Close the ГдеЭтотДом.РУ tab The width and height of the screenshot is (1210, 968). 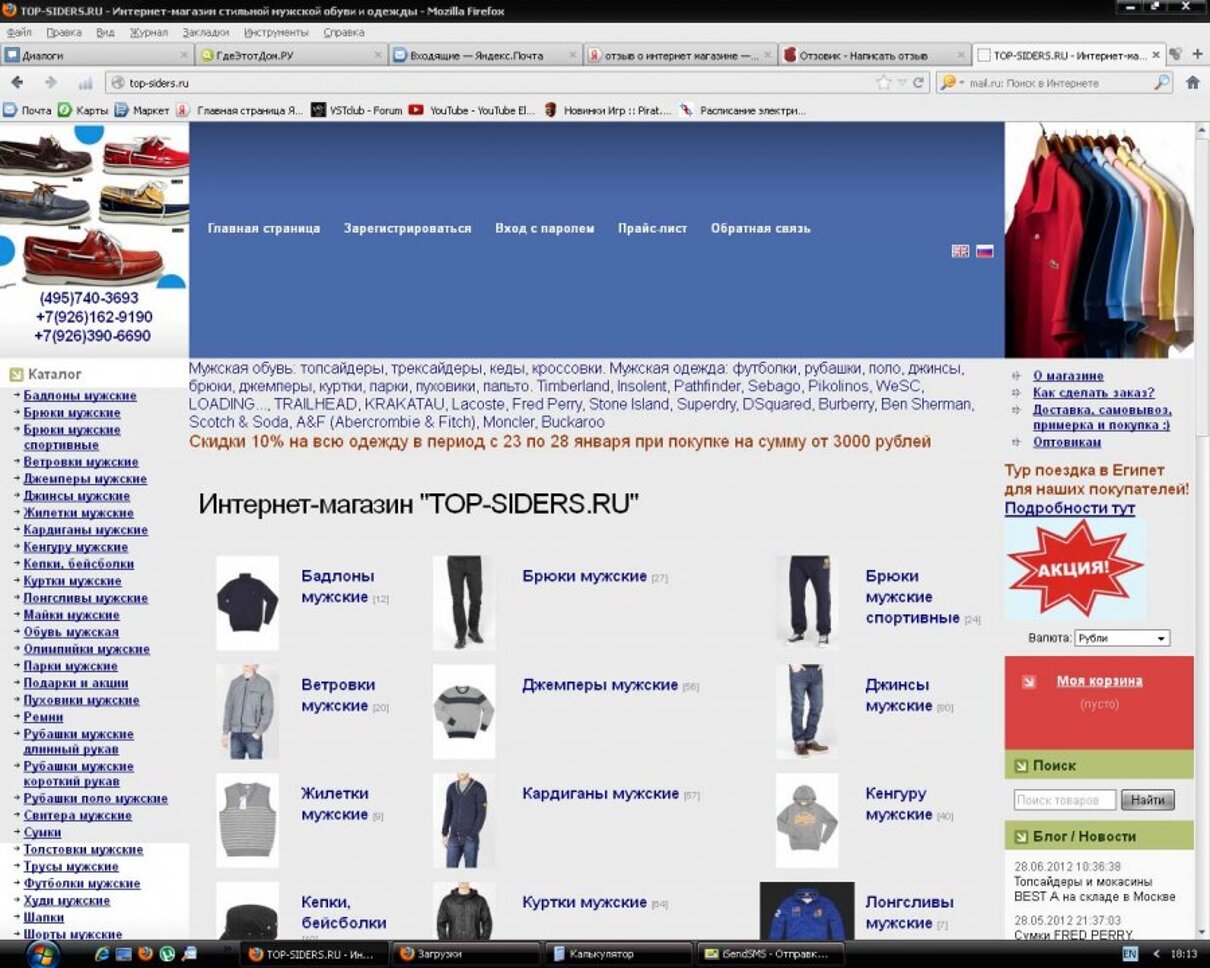click(x=380, y=56)
